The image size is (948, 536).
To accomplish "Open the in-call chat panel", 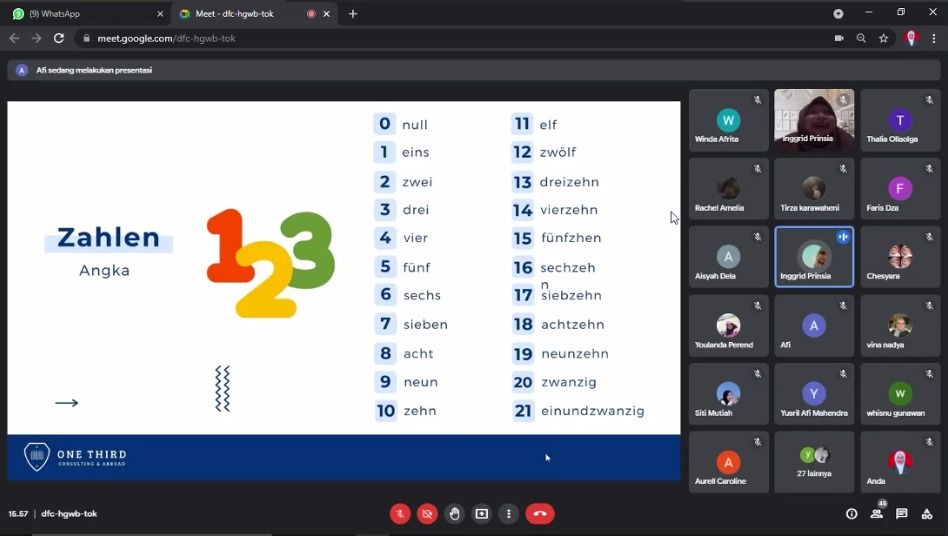I will coord(901,514).
